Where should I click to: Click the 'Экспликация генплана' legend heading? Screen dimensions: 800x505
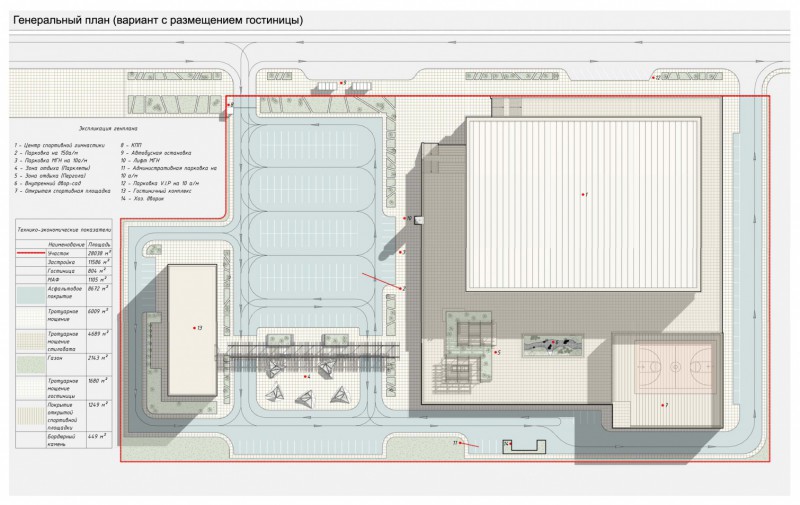pyautogui.click(x=107, y=129)
